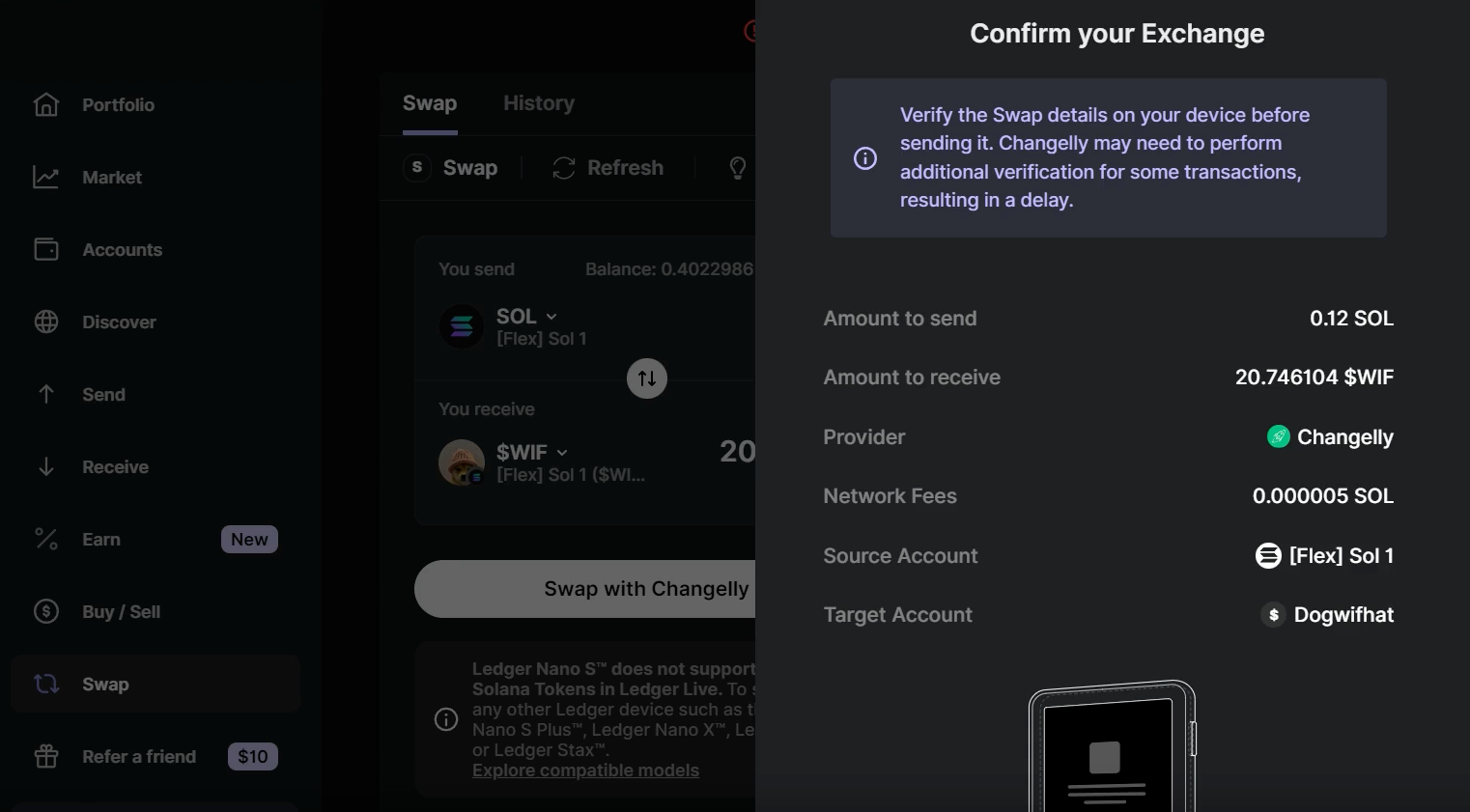Viewport: 1470px width, 812px height.
Task: Select the Swap item in the sidebar
Action: coord(105,685)
